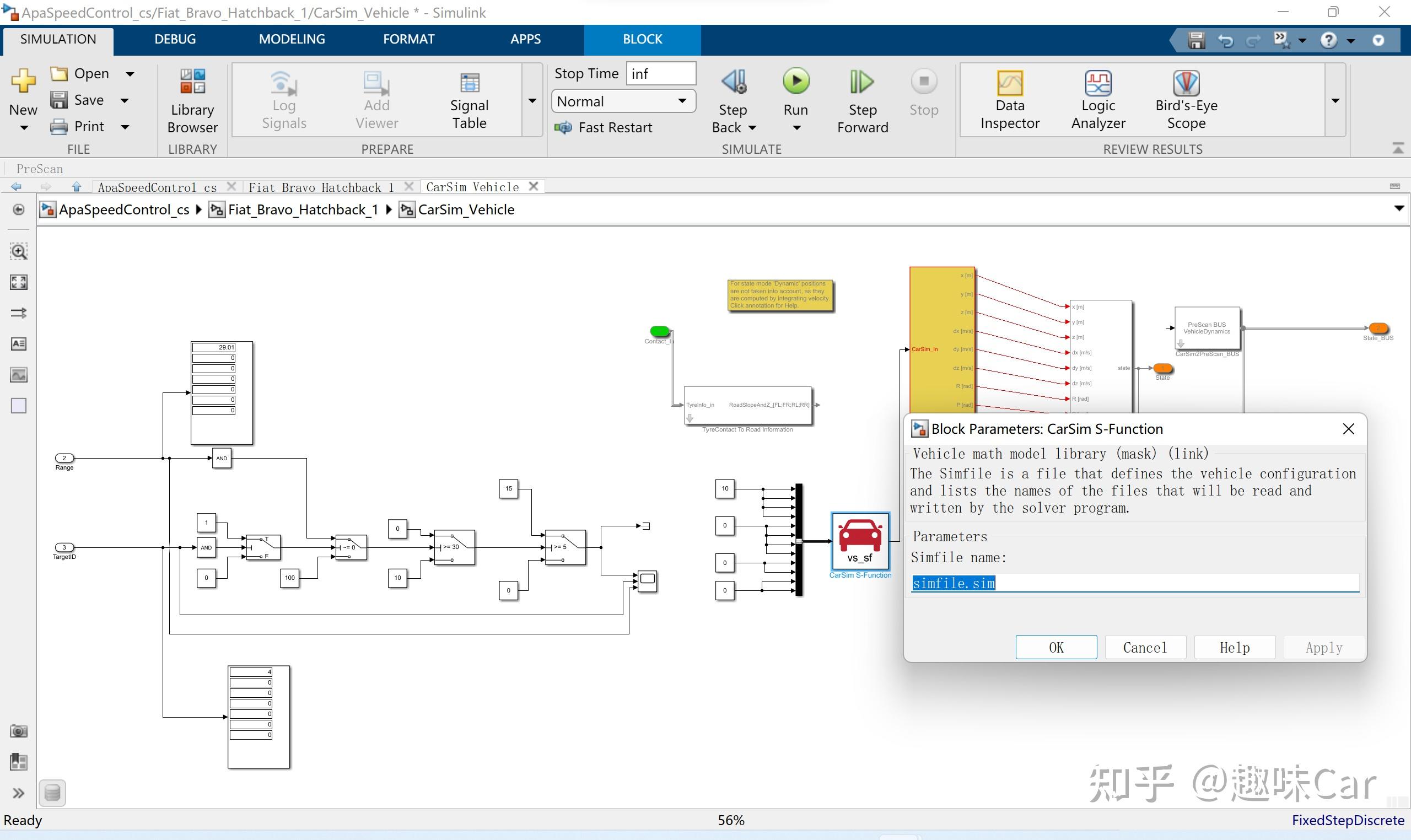Toggle Fast Restart mode
Image resolution: width=1411 pixels, height=840 pixels.
click(x=604, y=128)
